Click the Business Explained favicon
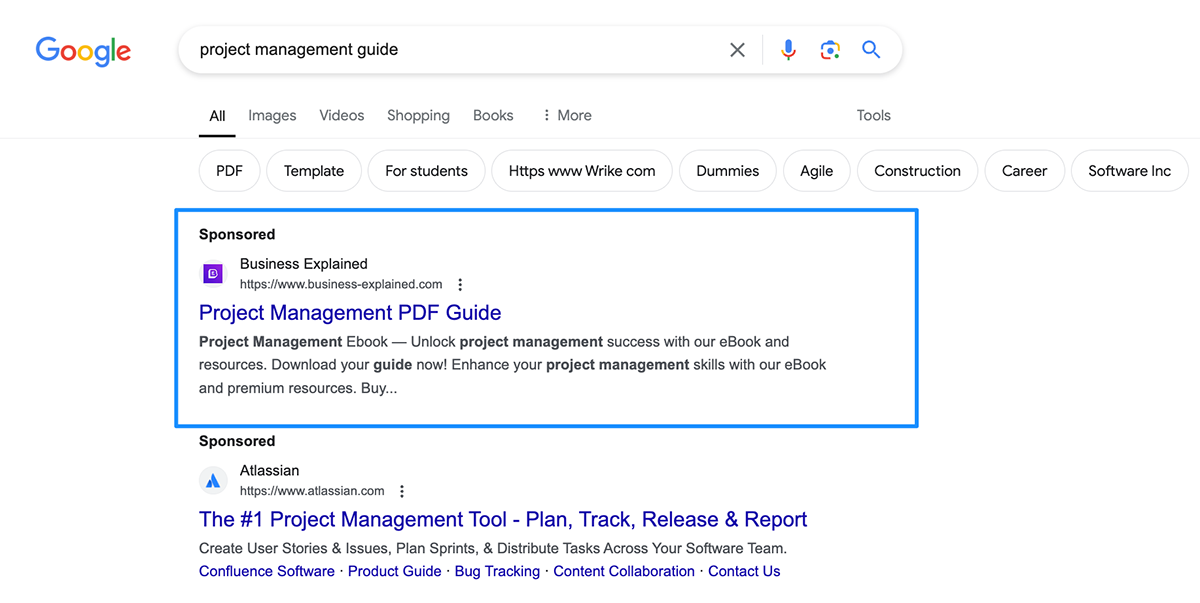The width and height of the screenshot is (1200, 603). tap(213, 273)
